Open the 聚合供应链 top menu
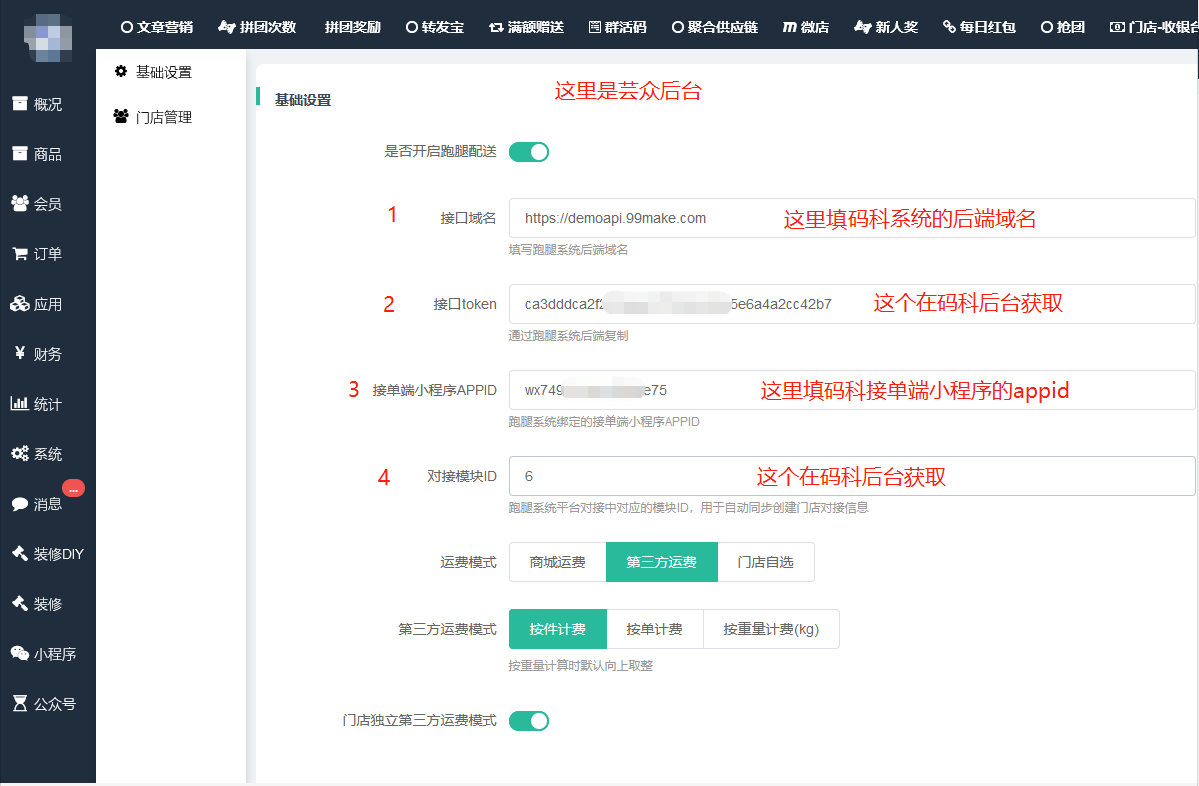This screenshot has width=1199, height=786. (714, 27)
